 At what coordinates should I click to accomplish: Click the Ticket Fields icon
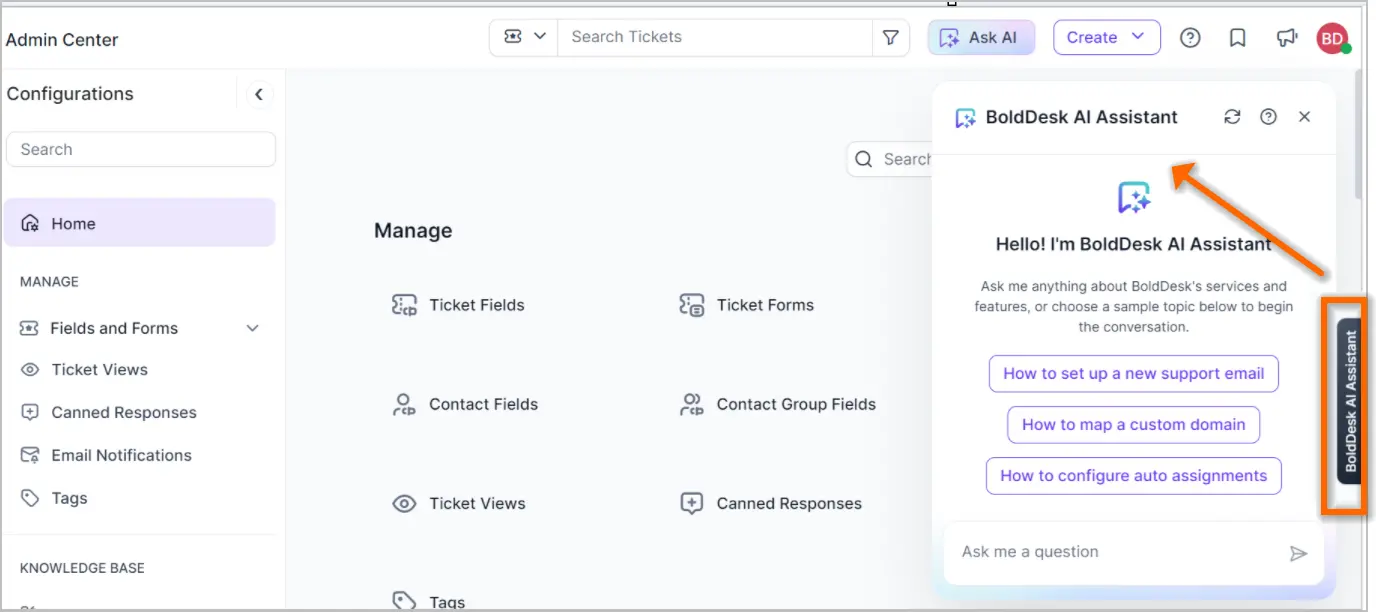coord(404,305)
